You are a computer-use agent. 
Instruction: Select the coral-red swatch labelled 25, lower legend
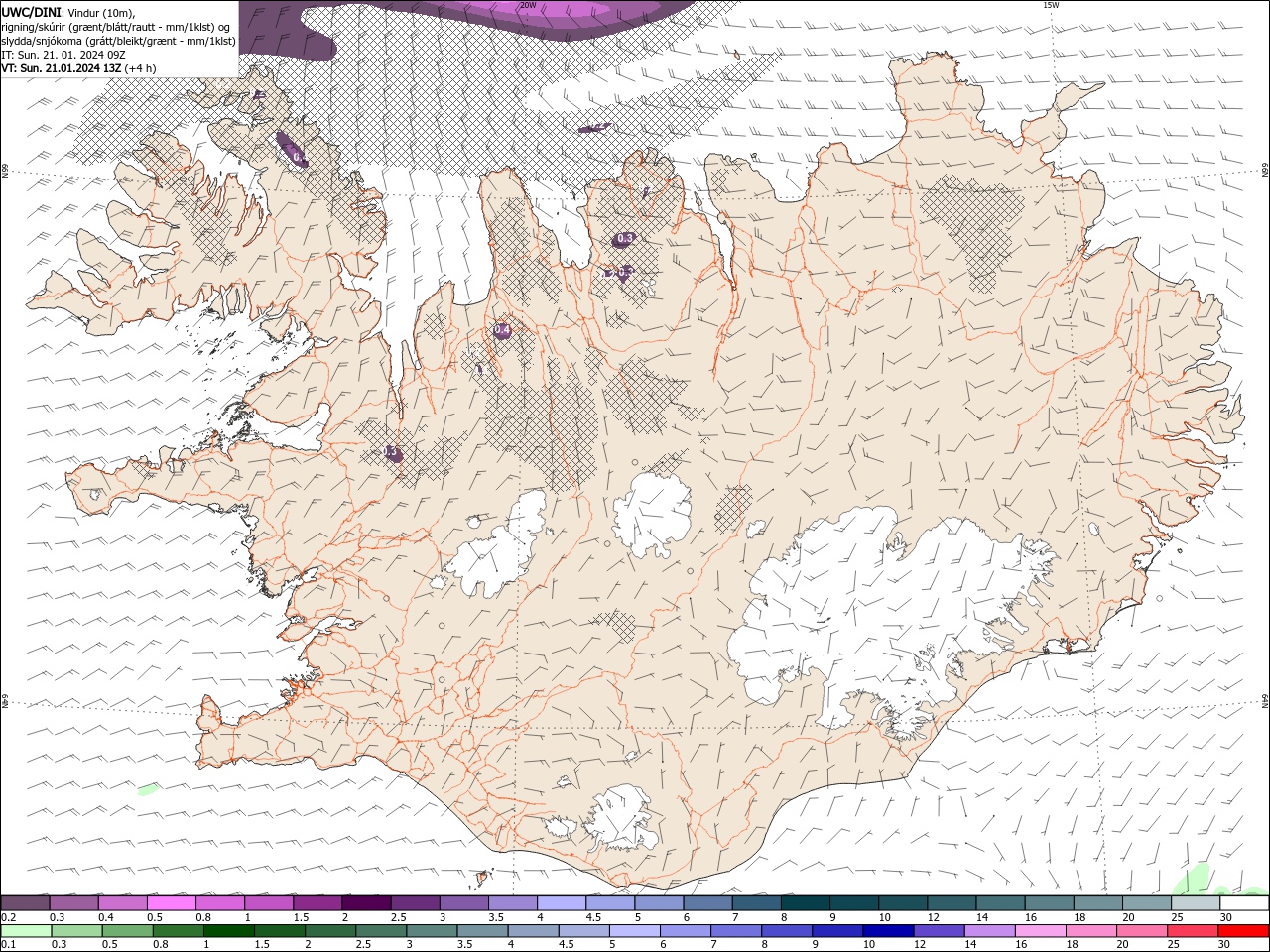coord(1193,931)
